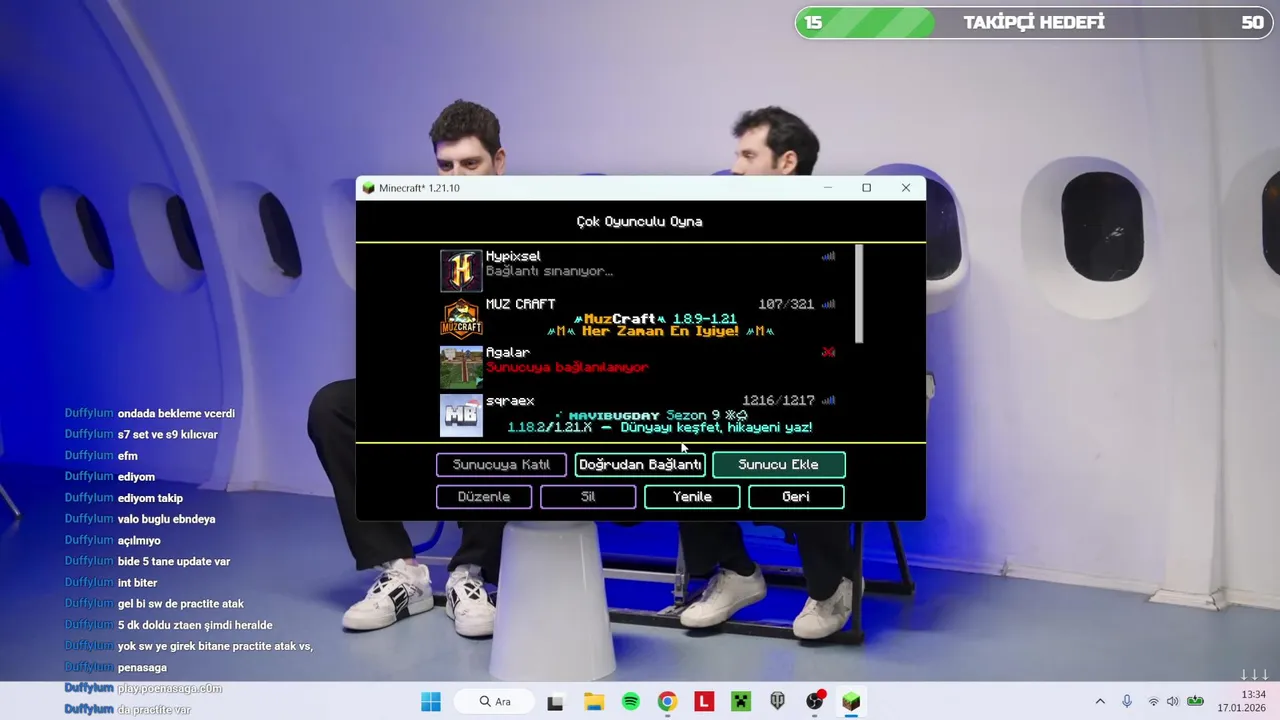Click the sqraex server name
This screenshot has width=1280, height=720.
tap(510, 401)
